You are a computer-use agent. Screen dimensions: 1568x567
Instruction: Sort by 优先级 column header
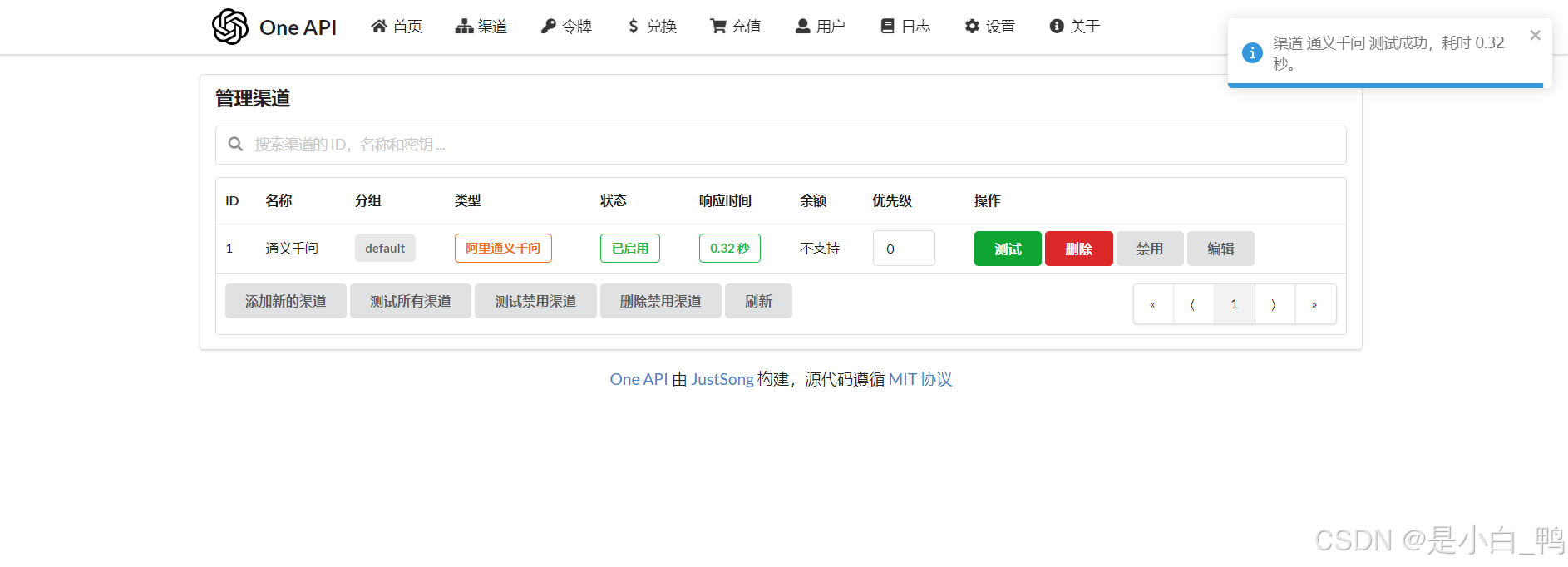892,201
